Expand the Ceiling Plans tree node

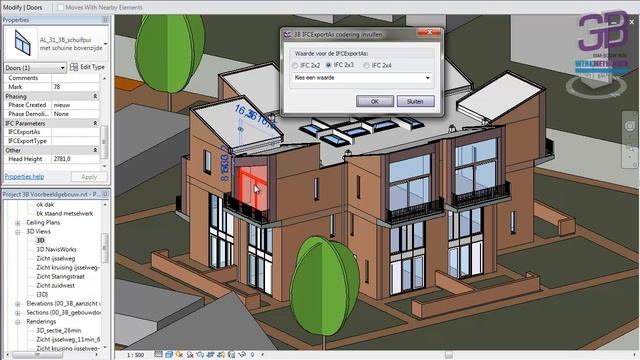(18, 223)
